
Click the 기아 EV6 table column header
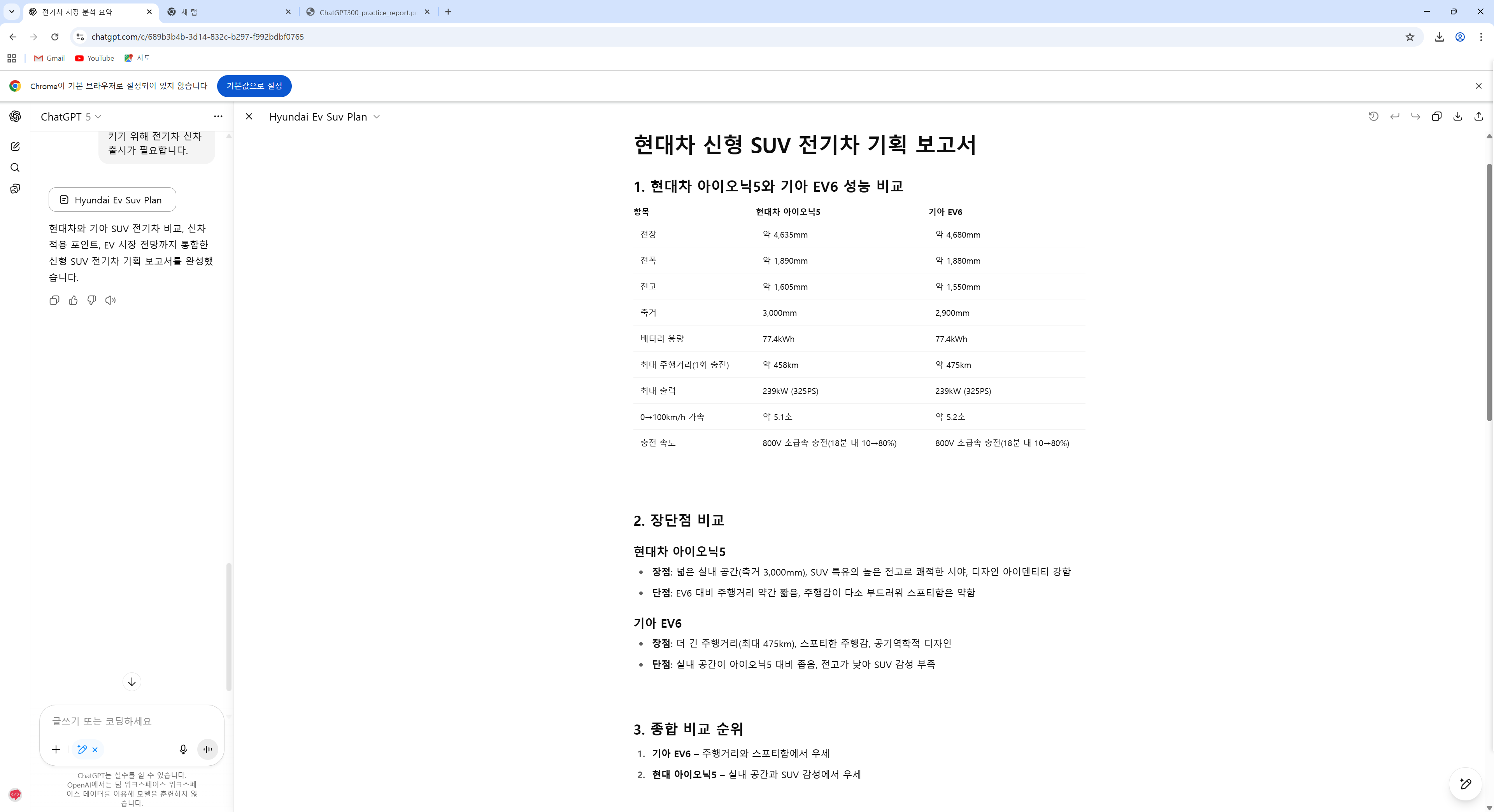(x=945, y=212)
